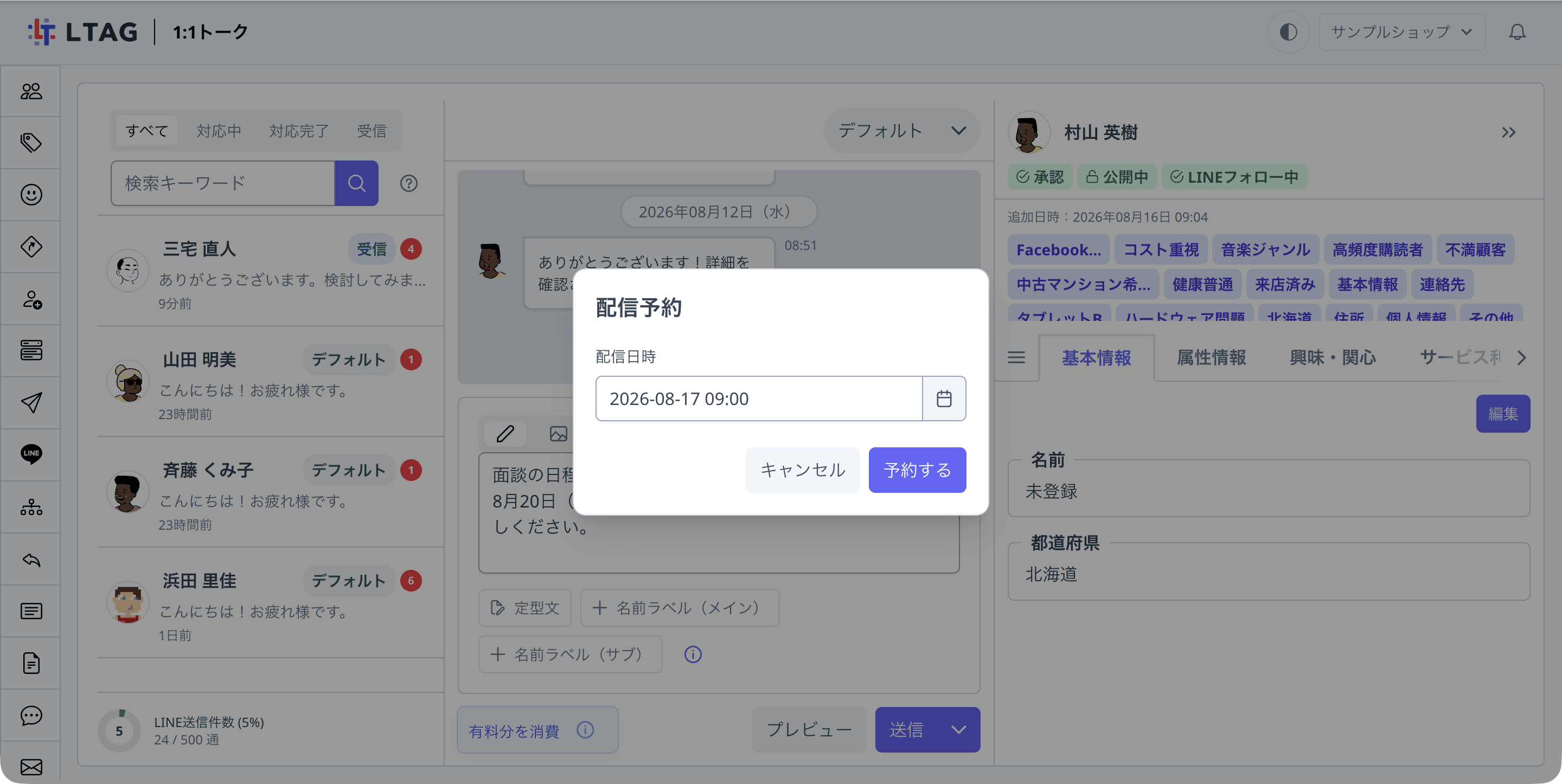This screenshot has width=1562, height=784.
Task: Click the キャンセル button in dialog
Action: tap(802, 470)
